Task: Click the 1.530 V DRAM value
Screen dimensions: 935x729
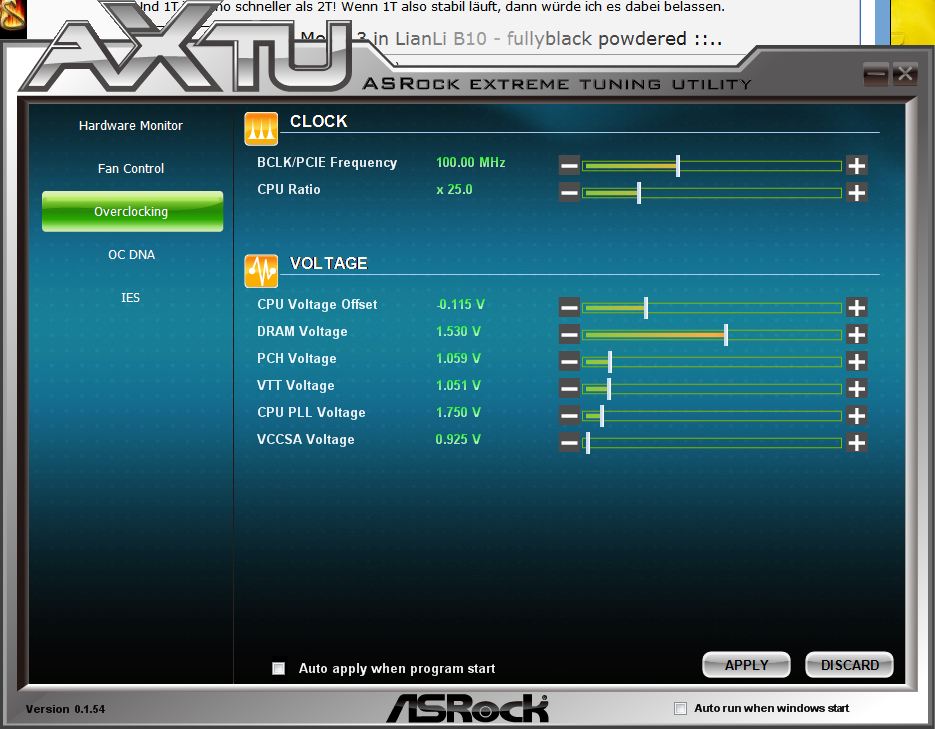Action: pyautogui.click(x=458, y=331)
